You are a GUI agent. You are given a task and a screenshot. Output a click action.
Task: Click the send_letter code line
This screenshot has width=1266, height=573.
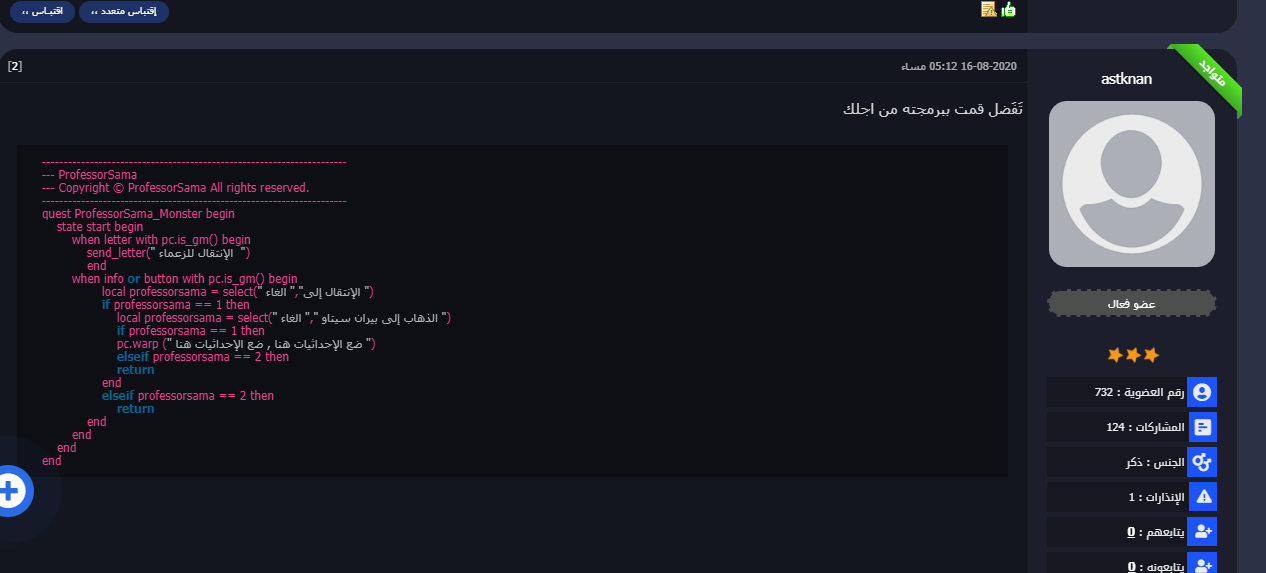(168, 253)
